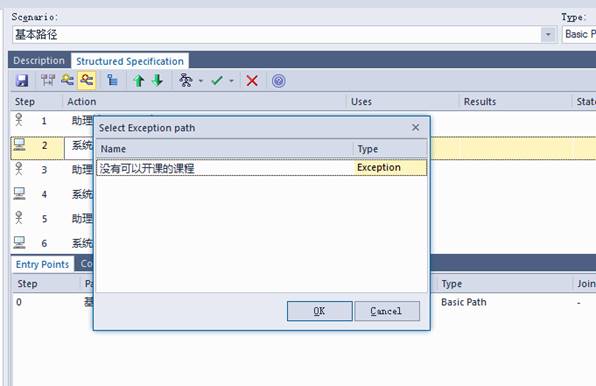Select the Structured Specification tab
The height and width of the screenshot is (386, 596).
pyautogui.click(x=130, y=61)
